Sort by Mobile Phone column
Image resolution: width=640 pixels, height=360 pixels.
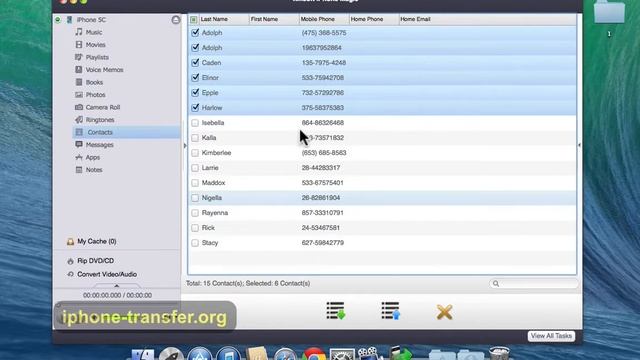[x=324, y=19]
